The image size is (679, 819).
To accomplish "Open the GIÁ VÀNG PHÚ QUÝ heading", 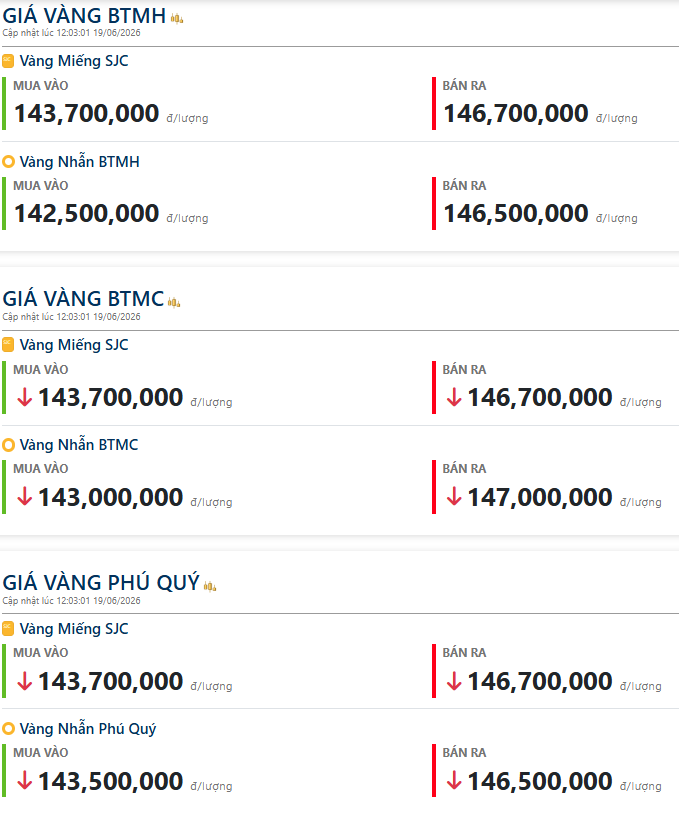I will click(101, 583).
